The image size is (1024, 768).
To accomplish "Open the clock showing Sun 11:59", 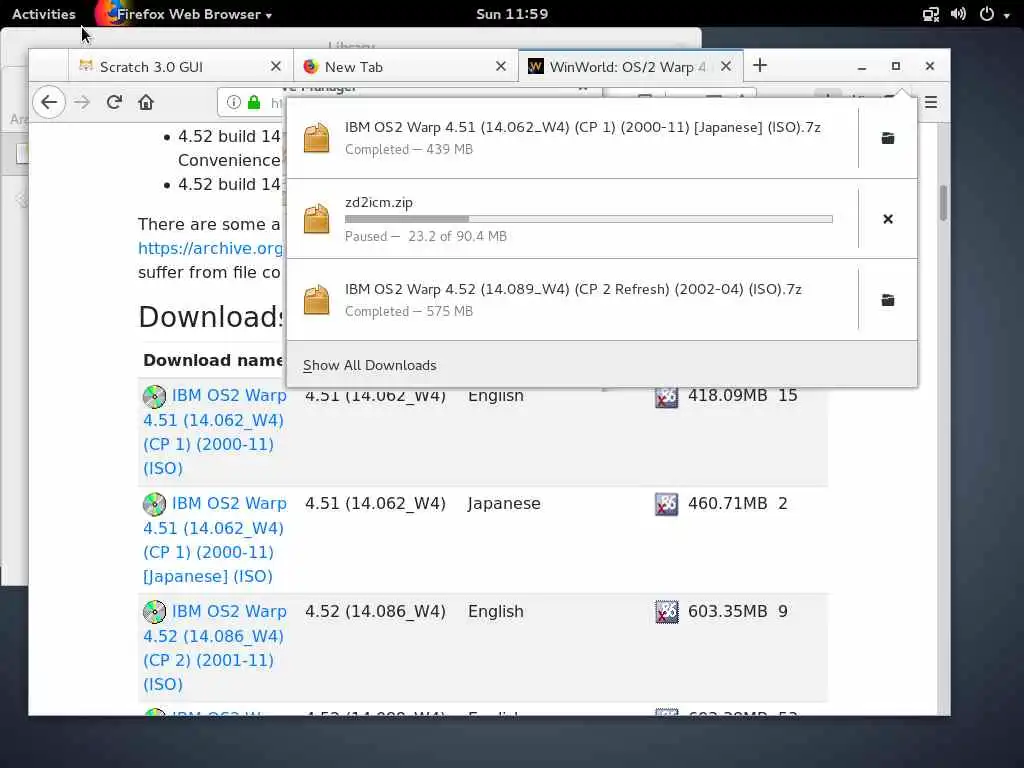I will pyautogui.click(x=512, y=14).
